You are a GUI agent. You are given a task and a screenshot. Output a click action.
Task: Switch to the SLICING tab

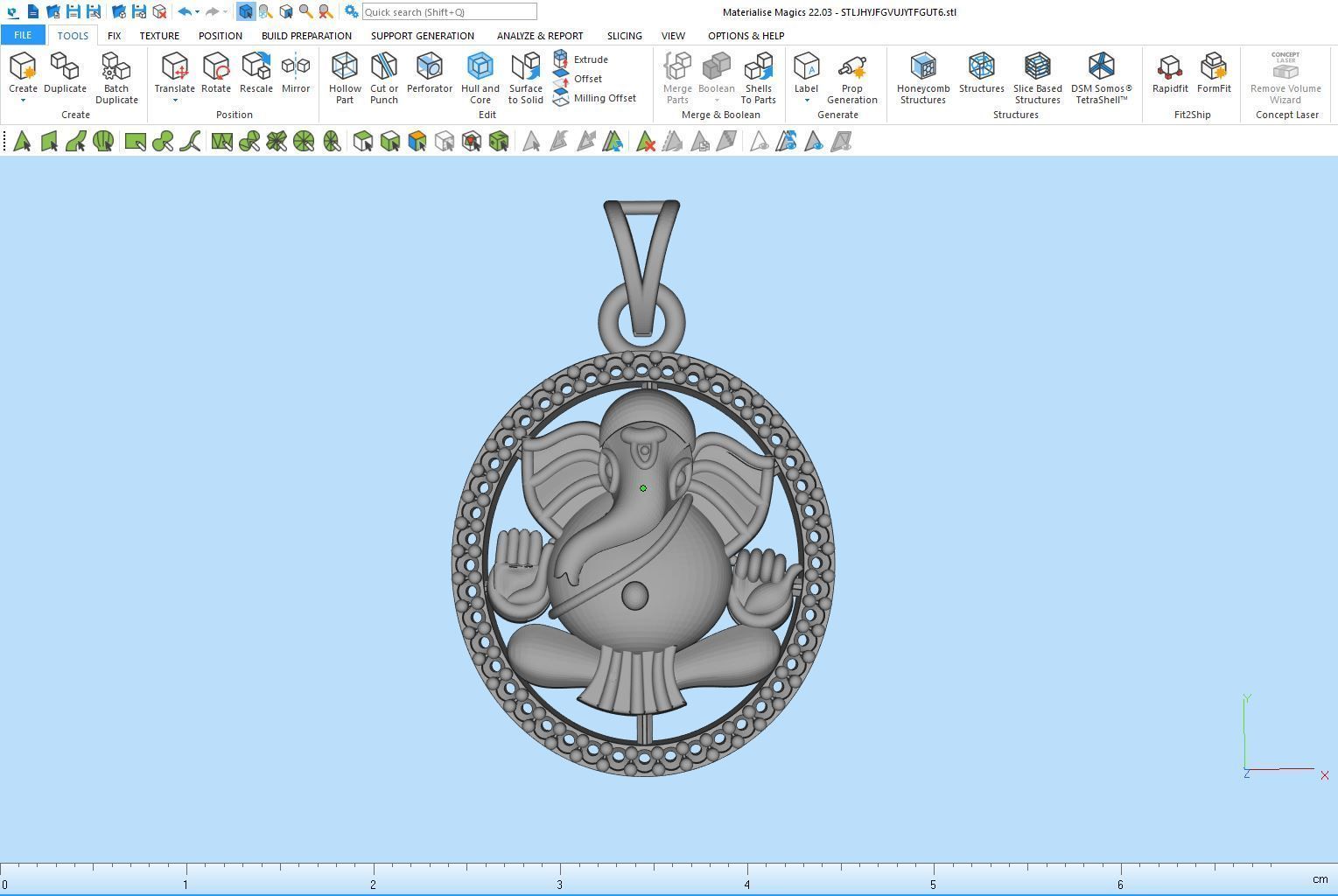(624, 36)
